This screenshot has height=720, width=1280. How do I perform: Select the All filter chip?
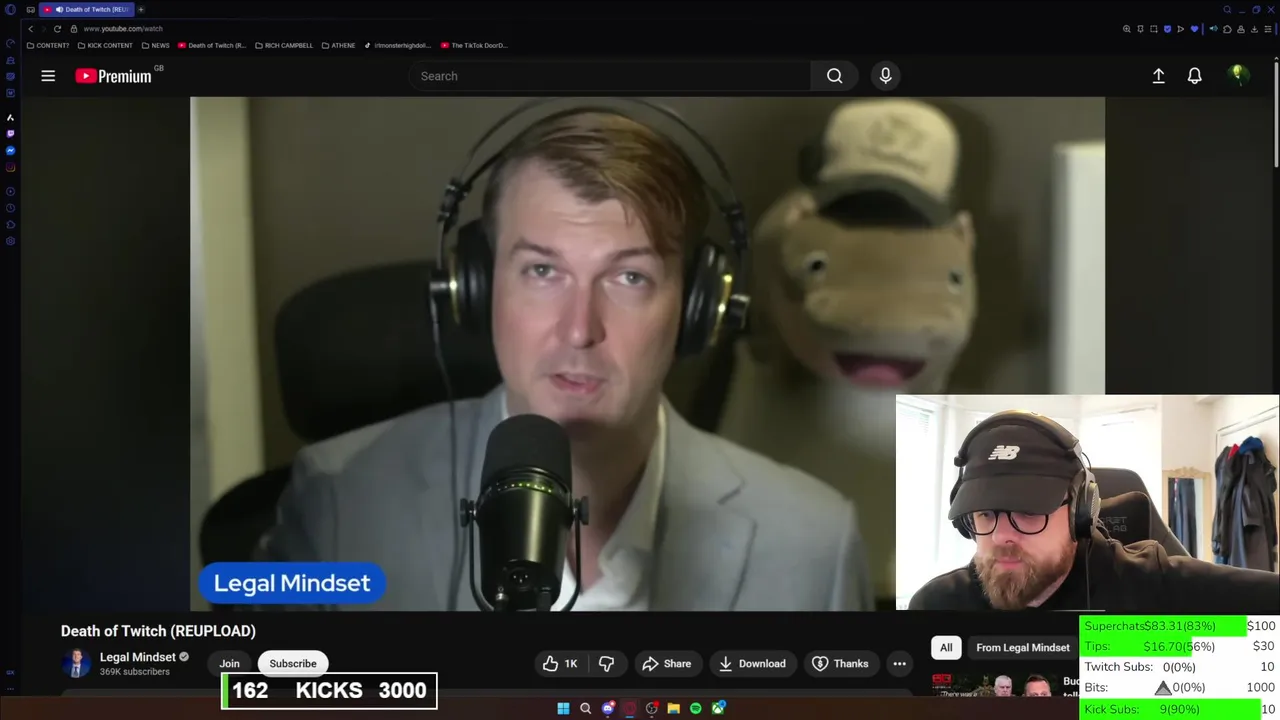coord(946,647)
